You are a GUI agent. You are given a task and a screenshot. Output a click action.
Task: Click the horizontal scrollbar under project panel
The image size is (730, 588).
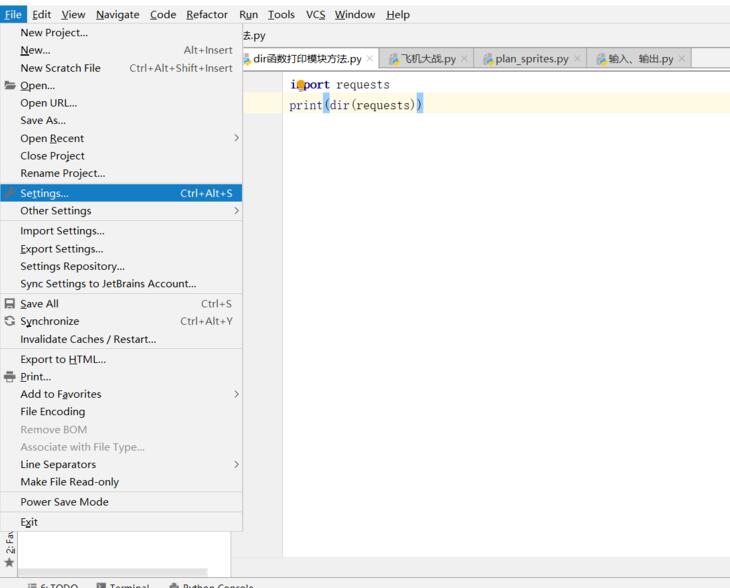tap(113, 572)
